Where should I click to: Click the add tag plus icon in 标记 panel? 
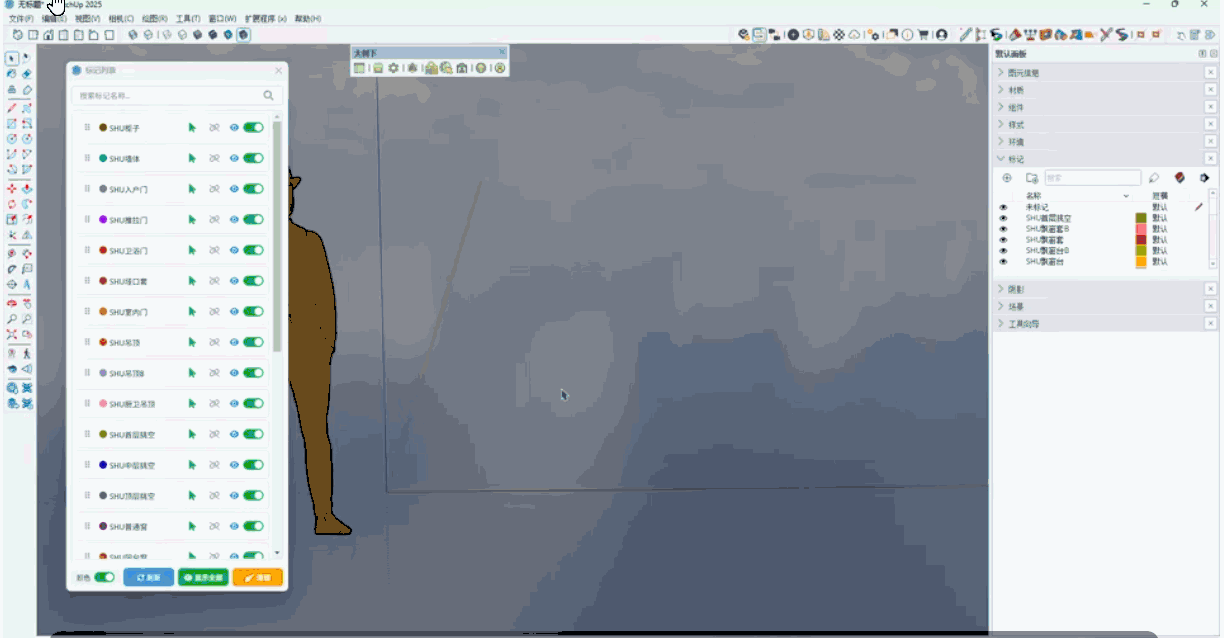(1007, 178)
